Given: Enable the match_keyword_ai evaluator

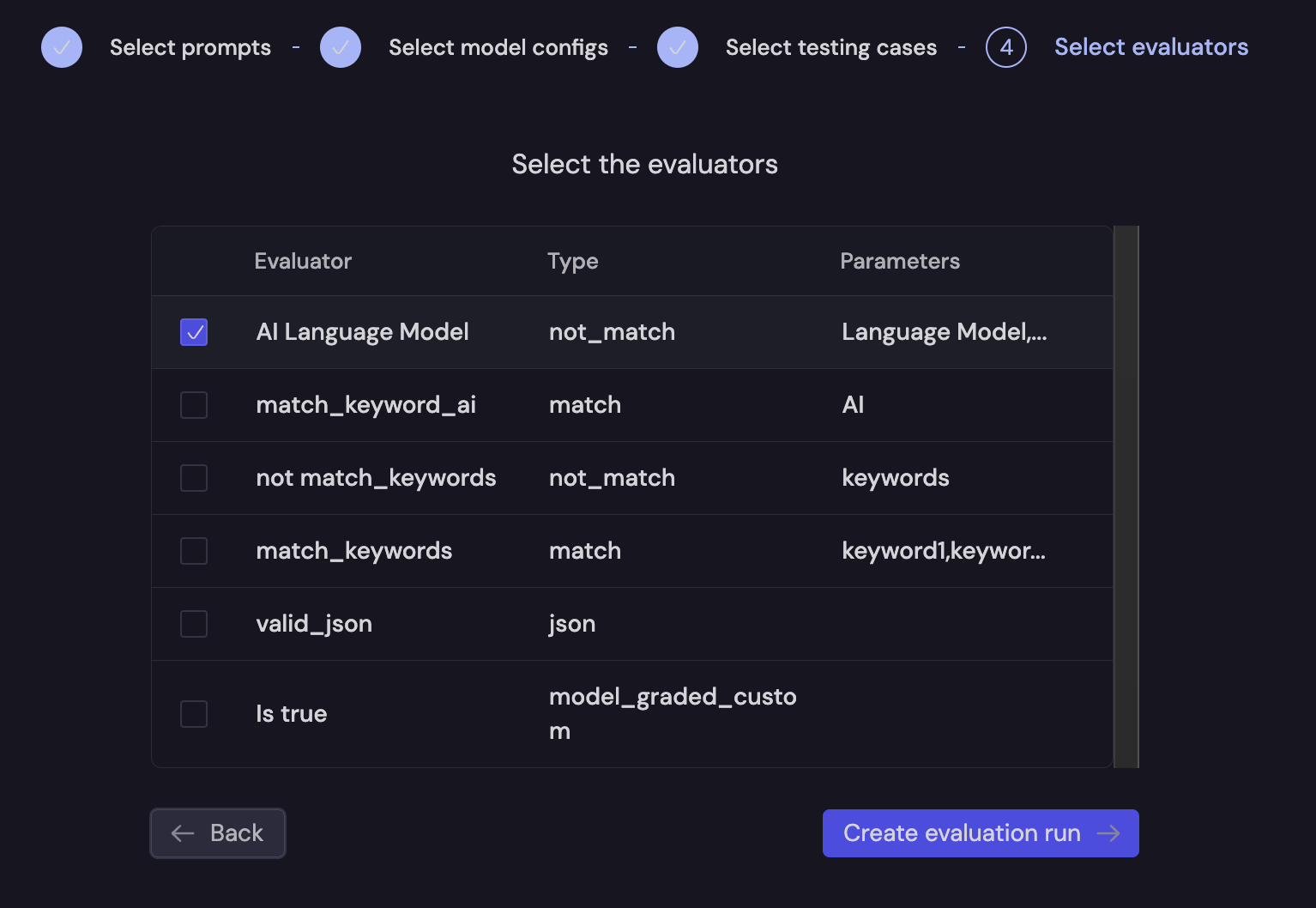Looking at the screenshot, I should point(193,404).
